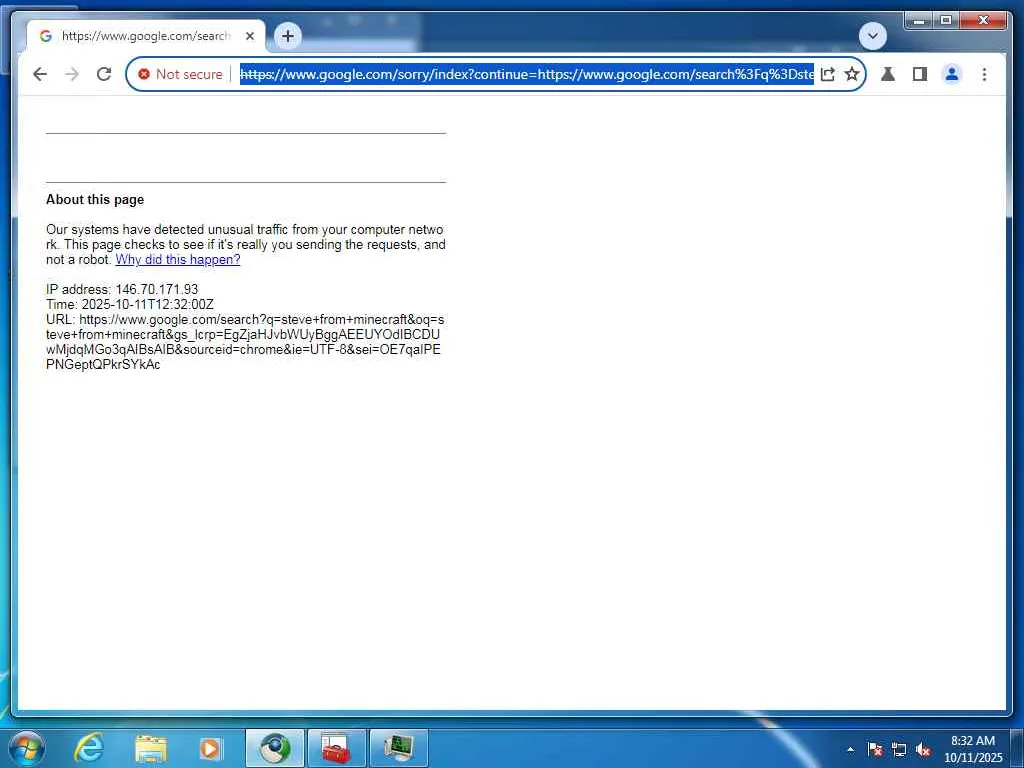Open Action Center flag icon

[875, 749]
